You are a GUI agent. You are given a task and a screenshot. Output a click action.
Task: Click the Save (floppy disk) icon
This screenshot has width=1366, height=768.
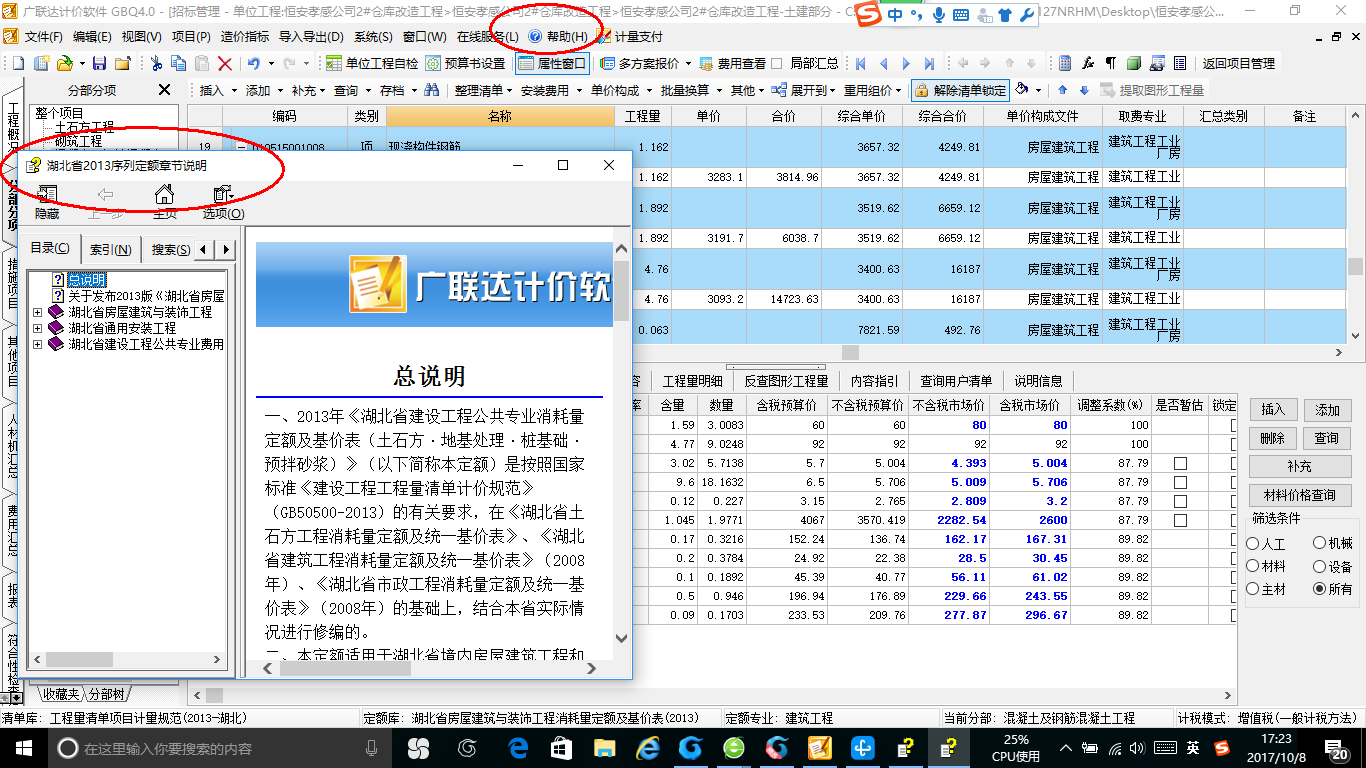point(101,63)
